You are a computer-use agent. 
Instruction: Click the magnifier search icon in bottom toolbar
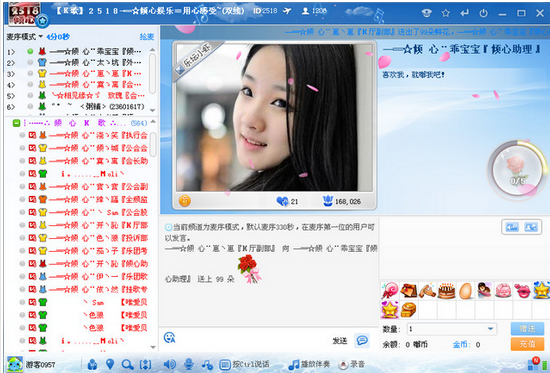point(127,365)
